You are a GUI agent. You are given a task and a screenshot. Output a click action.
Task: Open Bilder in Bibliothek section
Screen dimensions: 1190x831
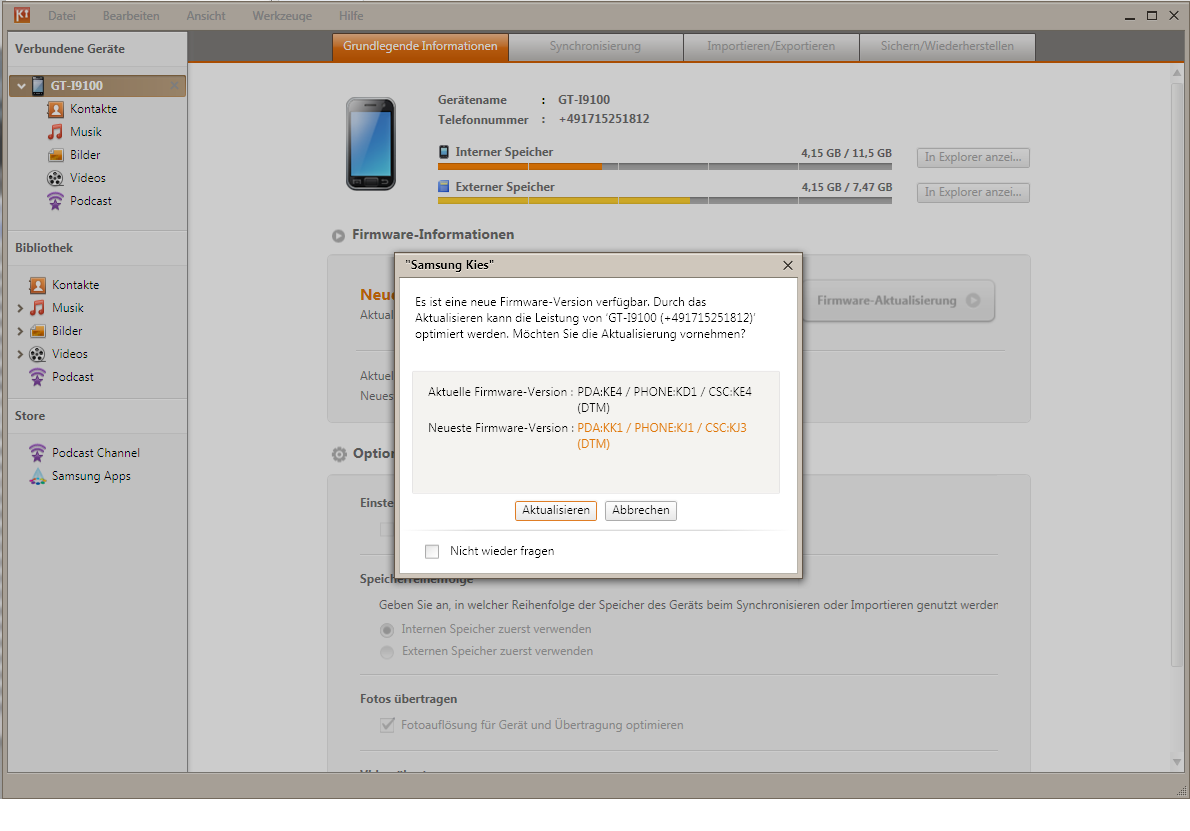(x=67, y=331)
